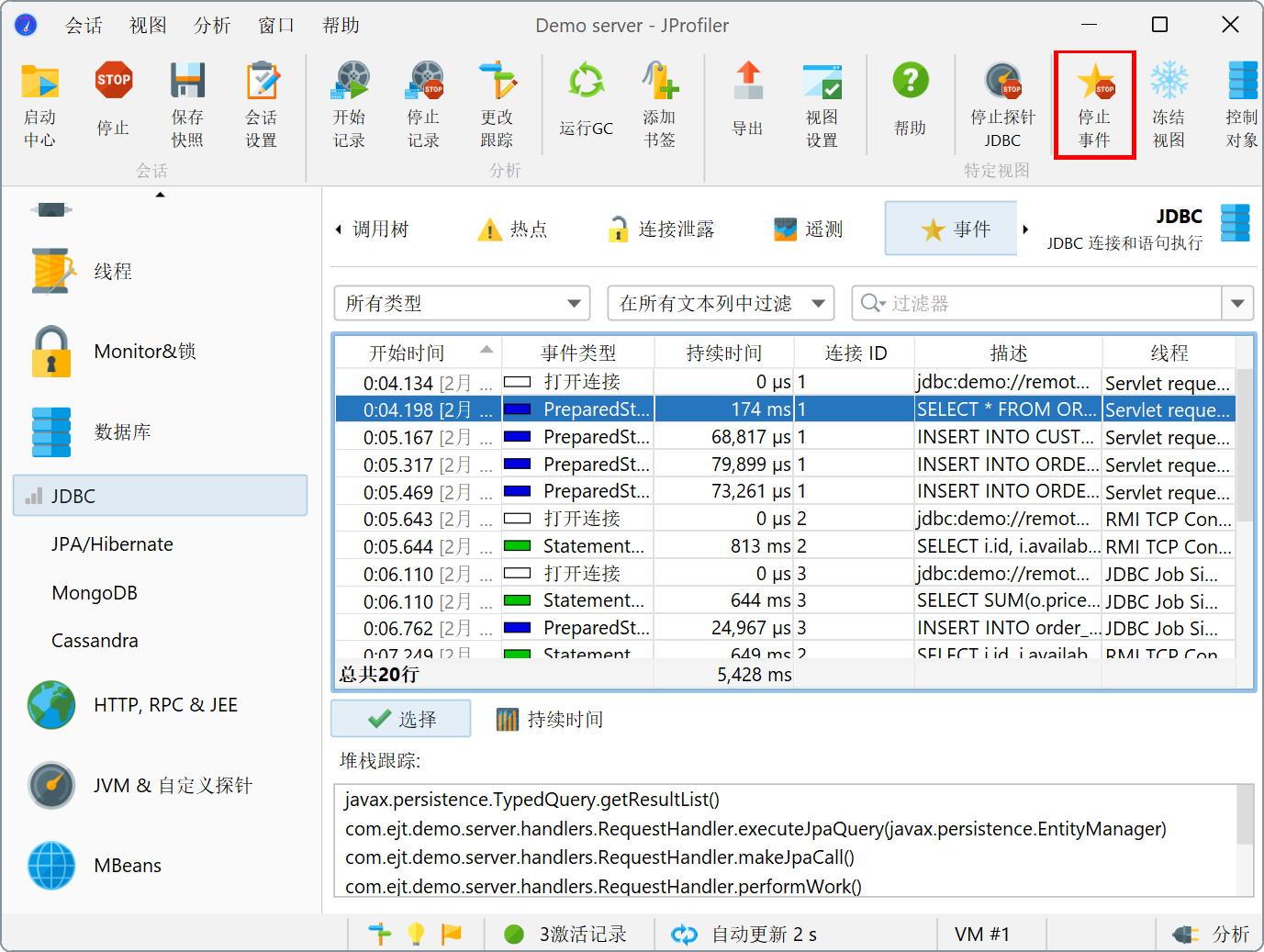The image size is (1264, 952).
Task: Click the bookmark pin status bar icon
Action: [x=380, y=935]
